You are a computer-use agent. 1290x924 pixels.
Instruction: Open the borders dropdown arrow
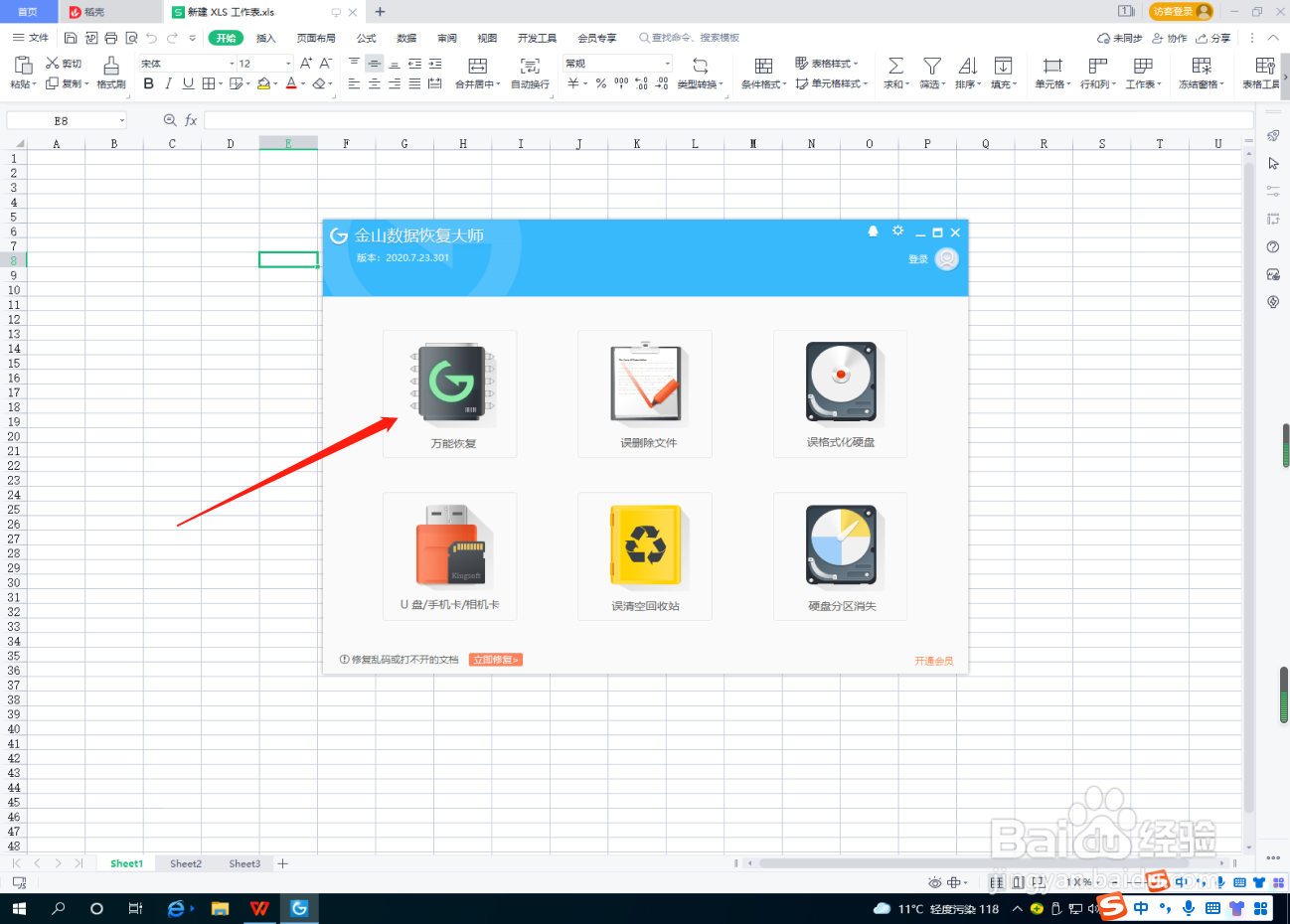coord(221,84)
